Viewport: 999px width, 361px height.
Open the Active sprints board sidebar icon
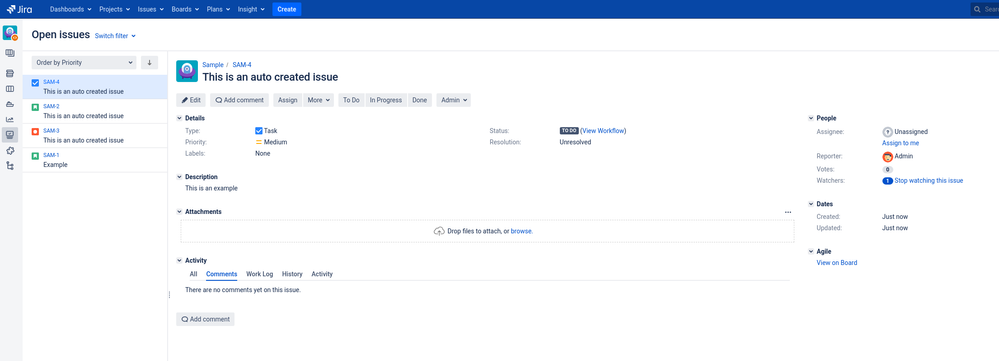[x=10, y=88]
